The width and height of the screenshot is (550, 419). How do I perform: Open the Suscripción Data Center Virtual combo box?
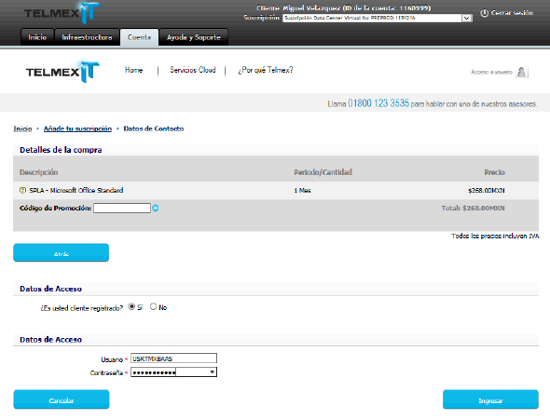pos(377,18)
